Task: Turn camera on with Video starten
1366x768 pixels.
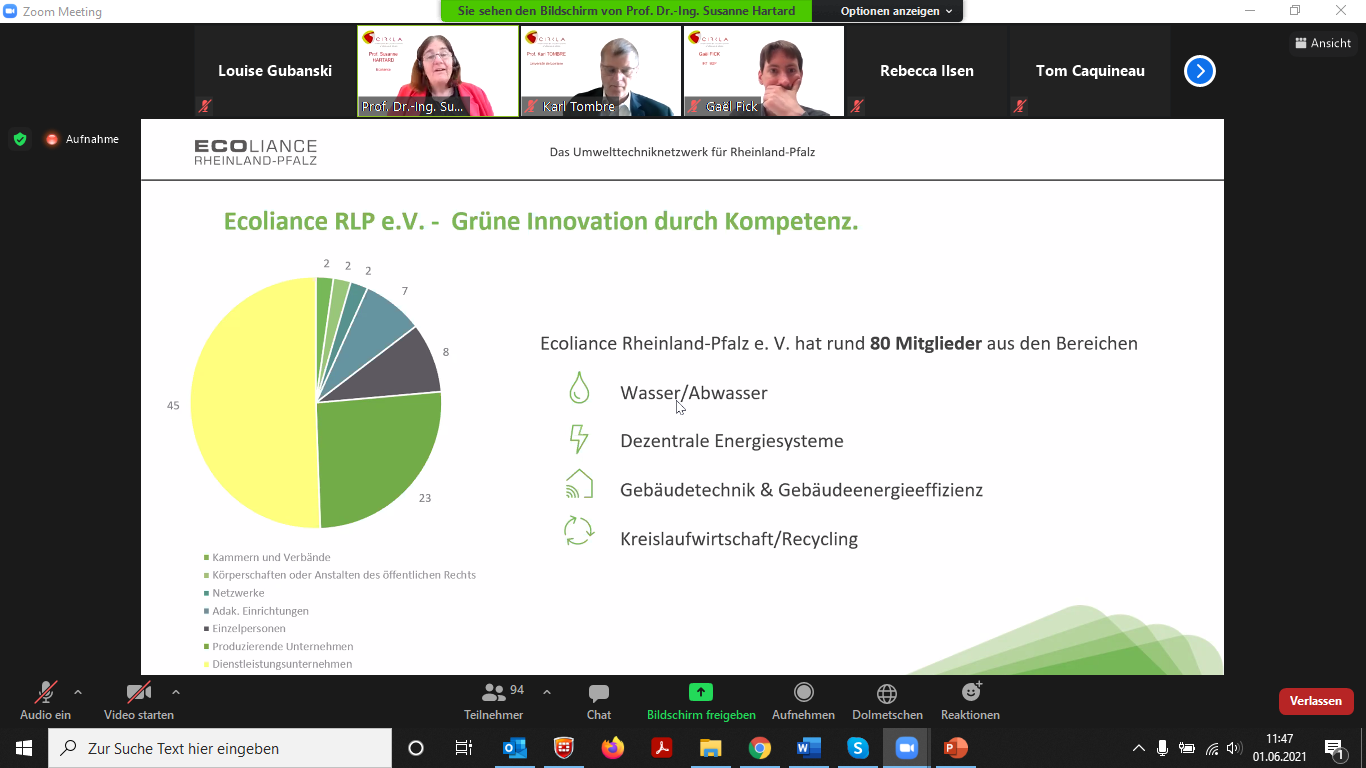Action: [139, 701]
